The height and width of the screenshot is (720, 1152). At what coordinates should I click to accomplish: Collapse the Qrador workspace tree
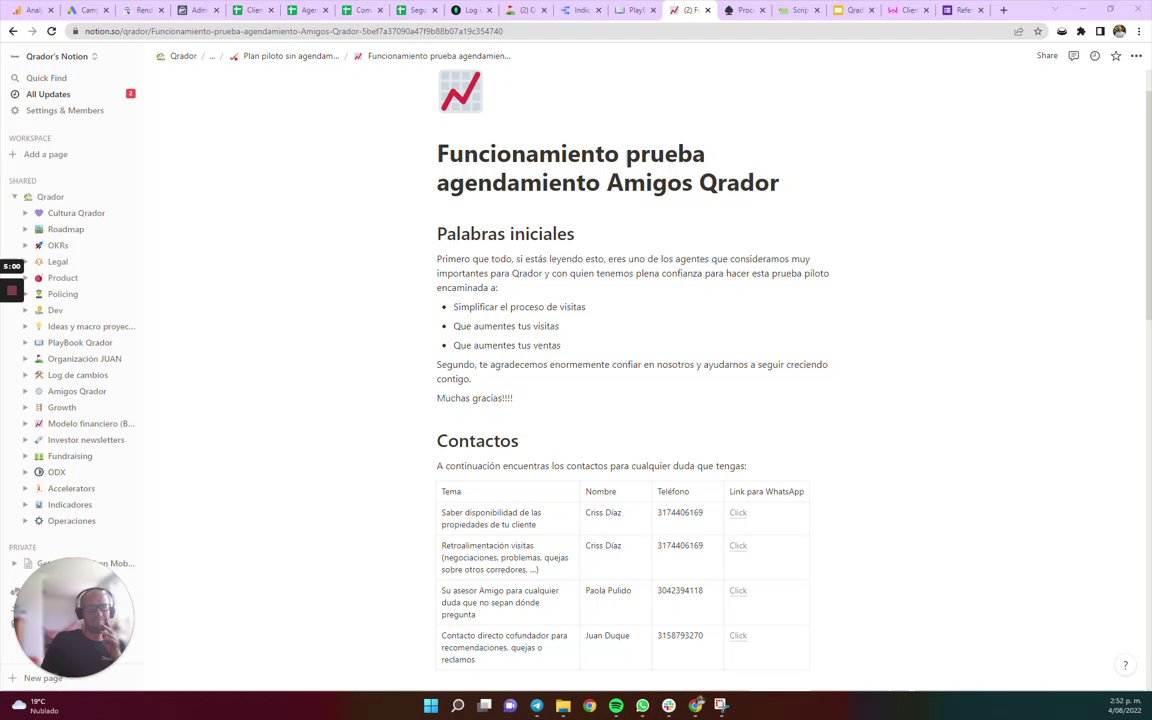coord(14,197)
